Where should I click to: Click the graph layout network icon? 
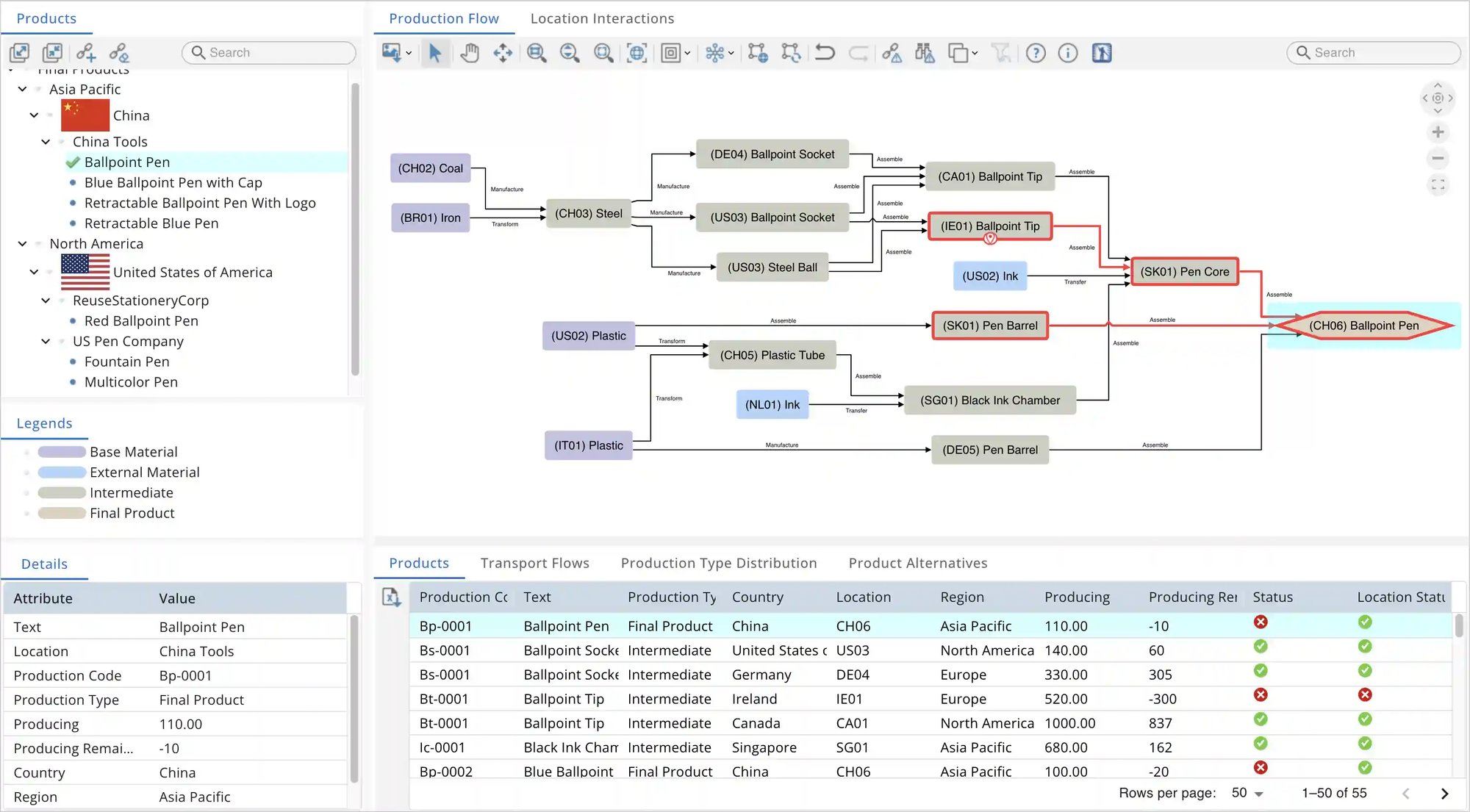click(x=714, y=53)
